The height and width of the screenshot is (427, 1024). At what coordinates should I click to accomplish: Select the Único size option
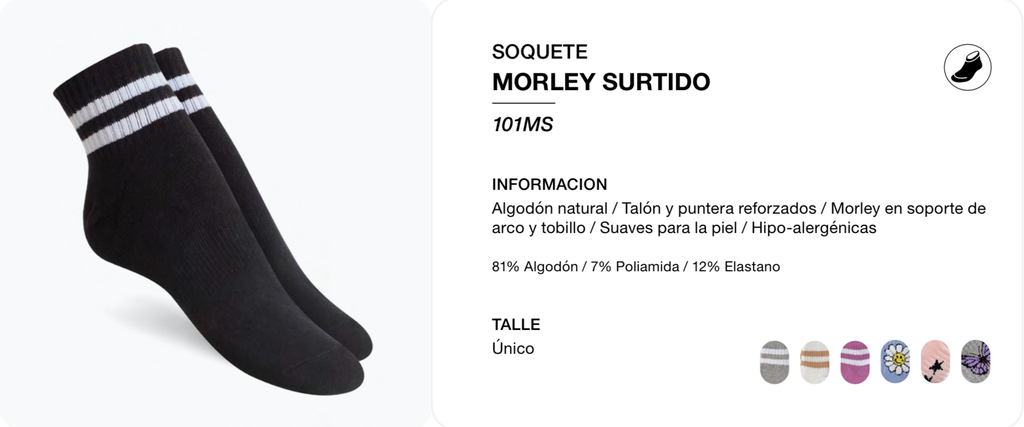click(x=513, y=349)
